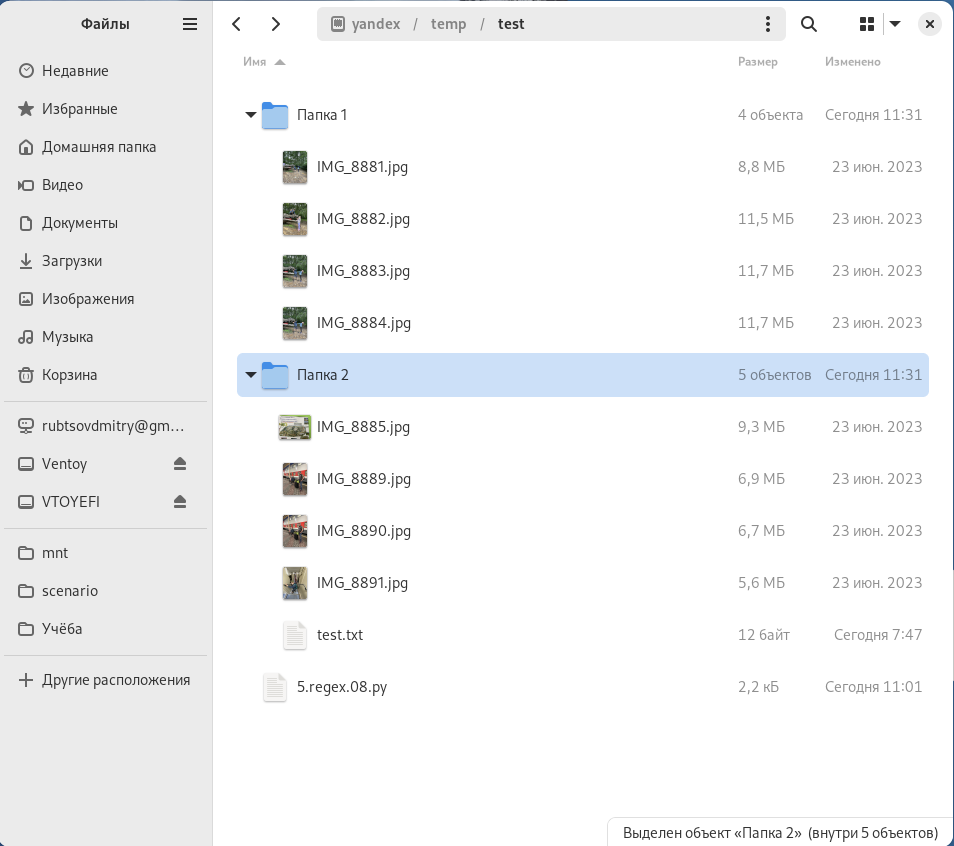Select the test.txt file
The width and height of the screenshot is (954, 846).
(x=339, y=635)
